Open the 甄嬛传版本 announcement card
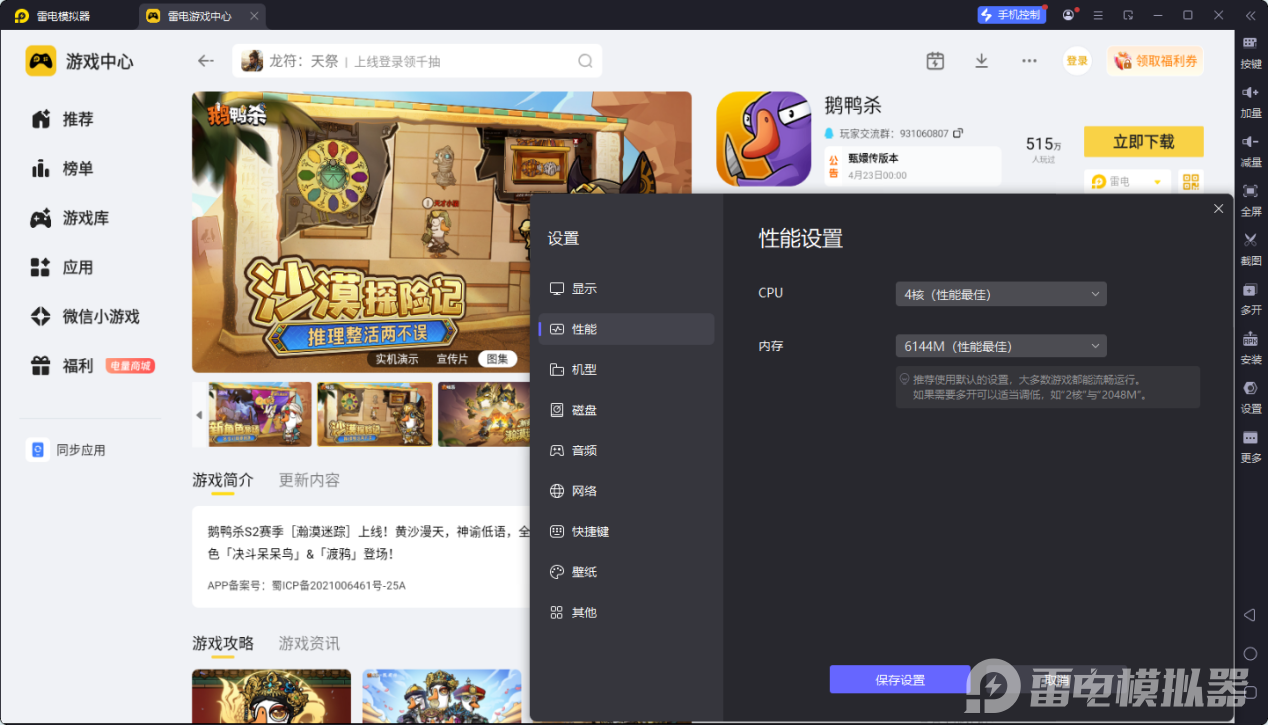The image size is (1268, 725). [912, 166]
